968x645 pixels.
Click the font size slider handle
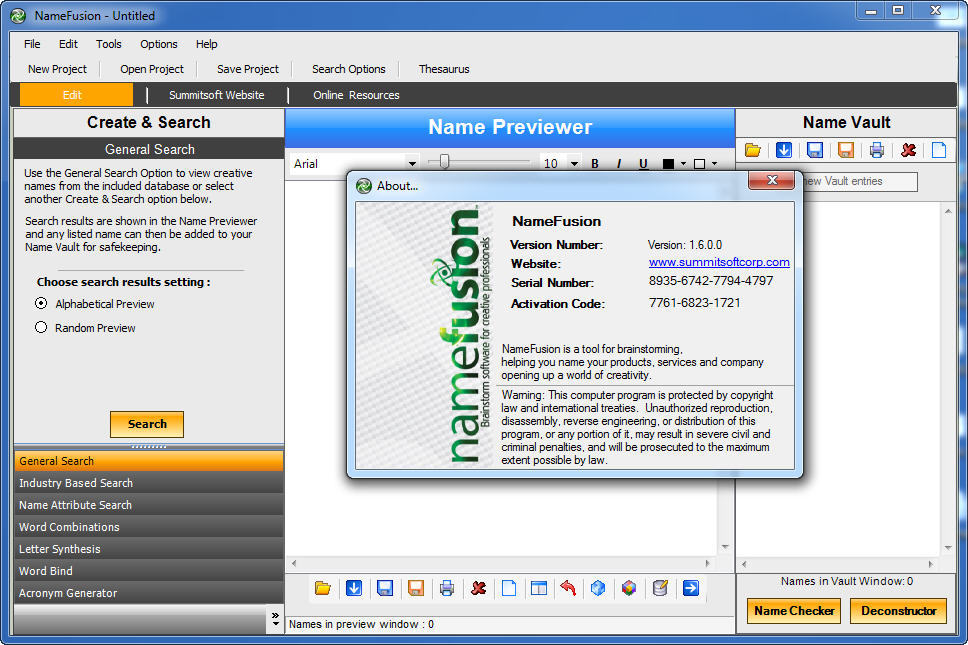click(x=444, y=162)
